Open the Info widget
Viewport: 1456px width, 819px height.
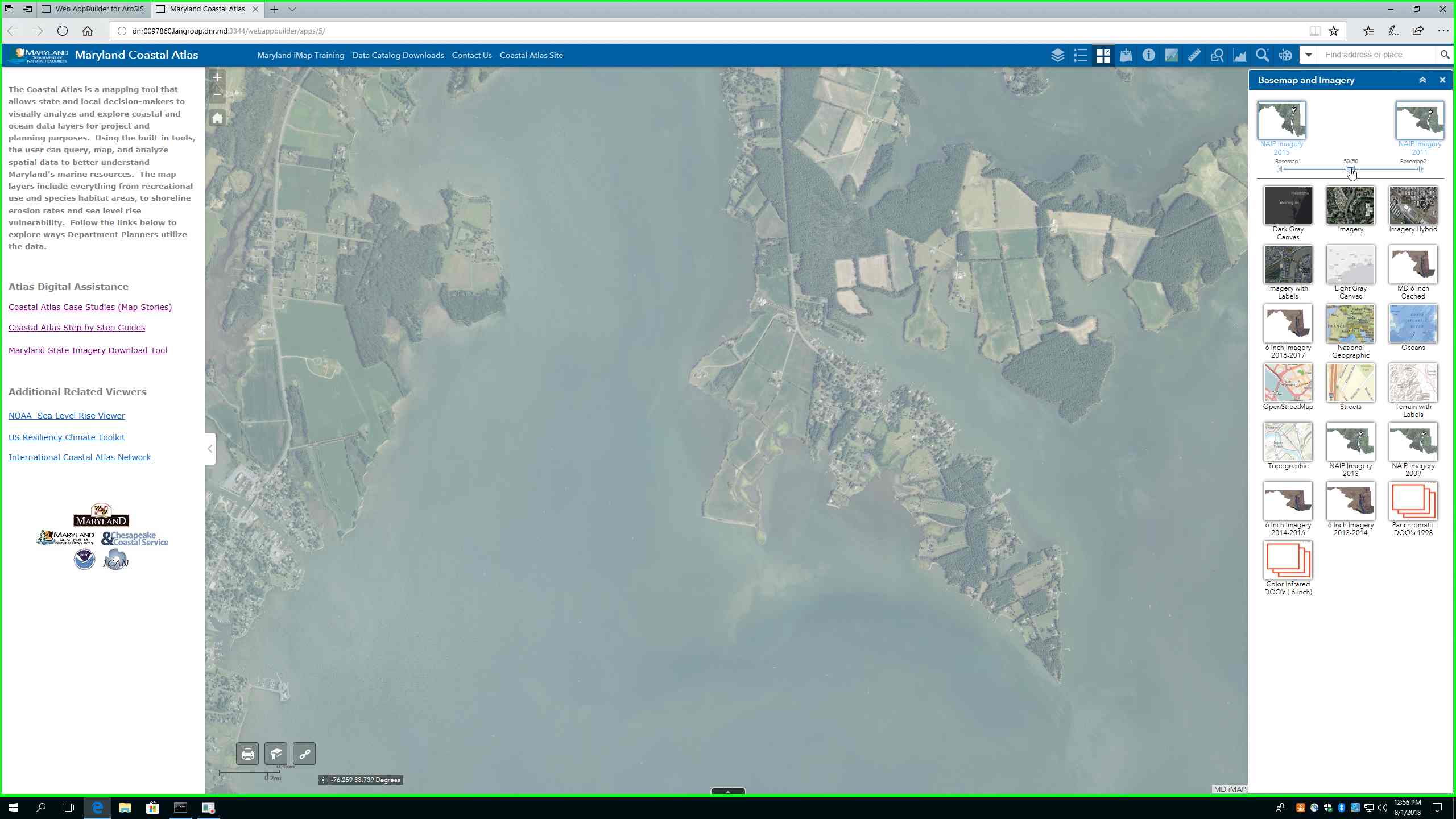[1148, 55]
